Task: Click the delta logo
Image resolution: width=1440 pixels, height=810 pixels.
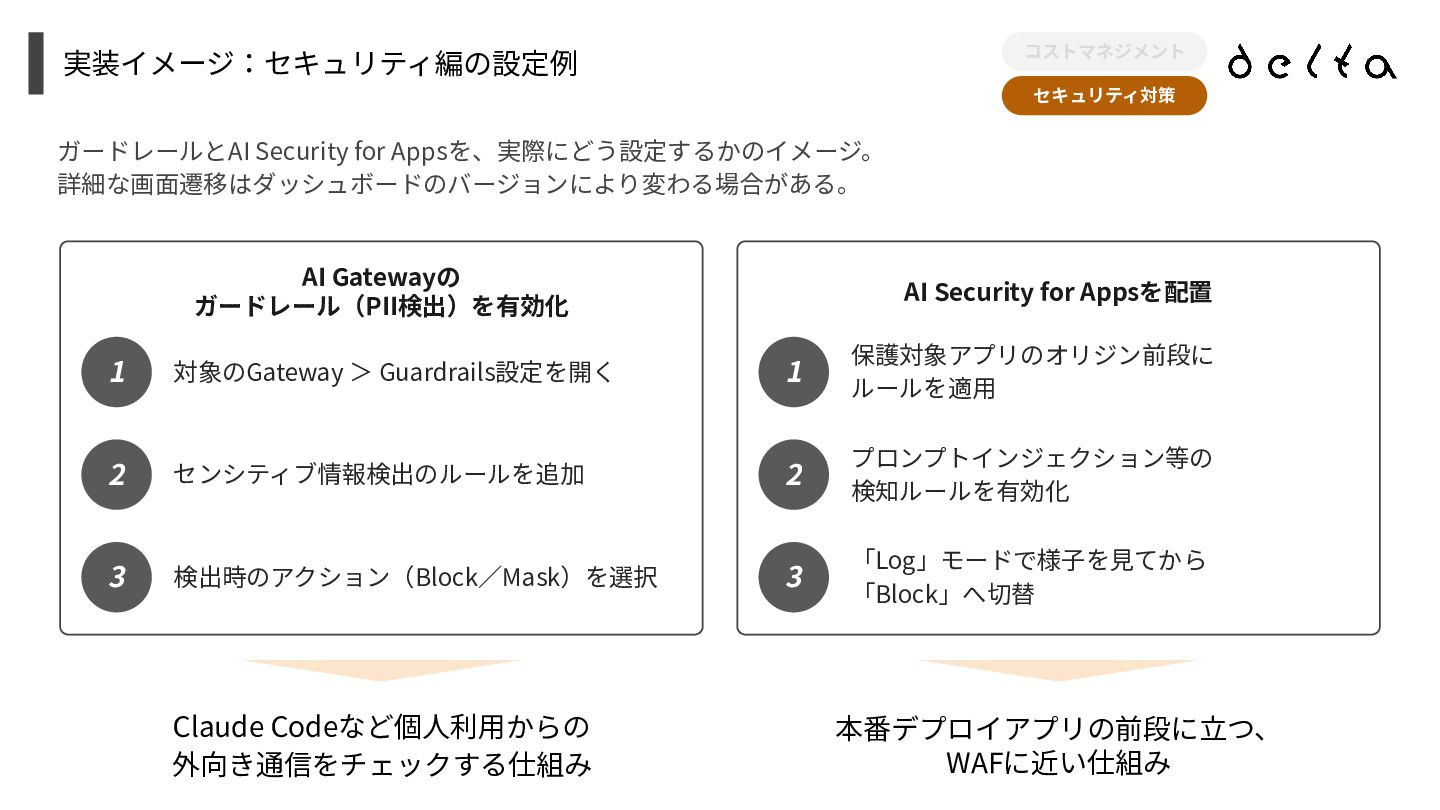Action: pos(1312,62)
